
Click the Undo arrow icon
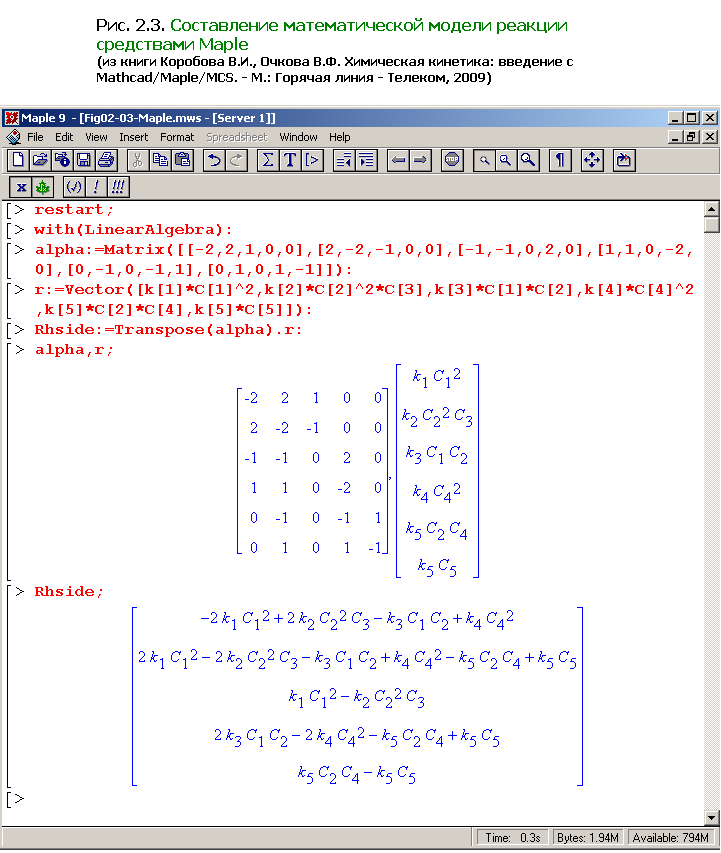(214, 160)
